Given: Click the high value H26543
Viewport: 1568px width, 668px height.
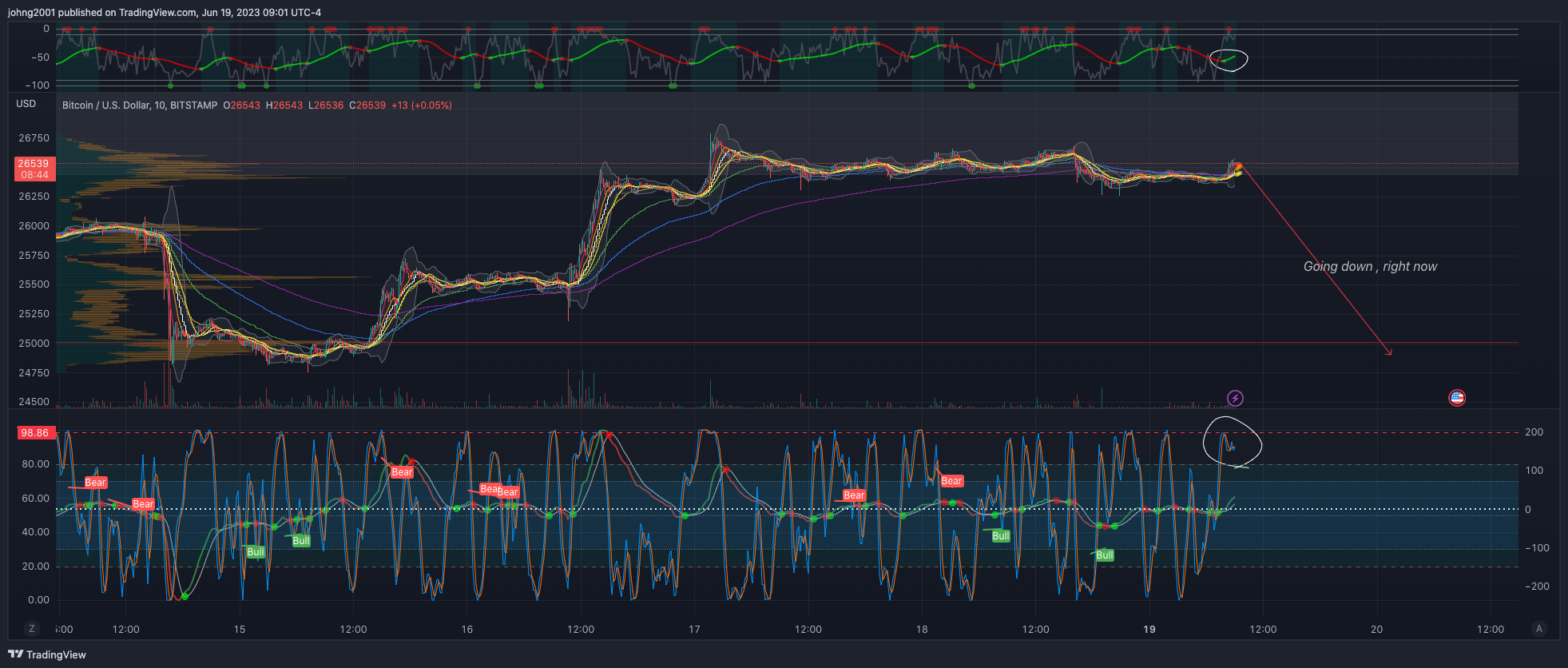Looking at the screenshot, I should (x=284, y=105).
